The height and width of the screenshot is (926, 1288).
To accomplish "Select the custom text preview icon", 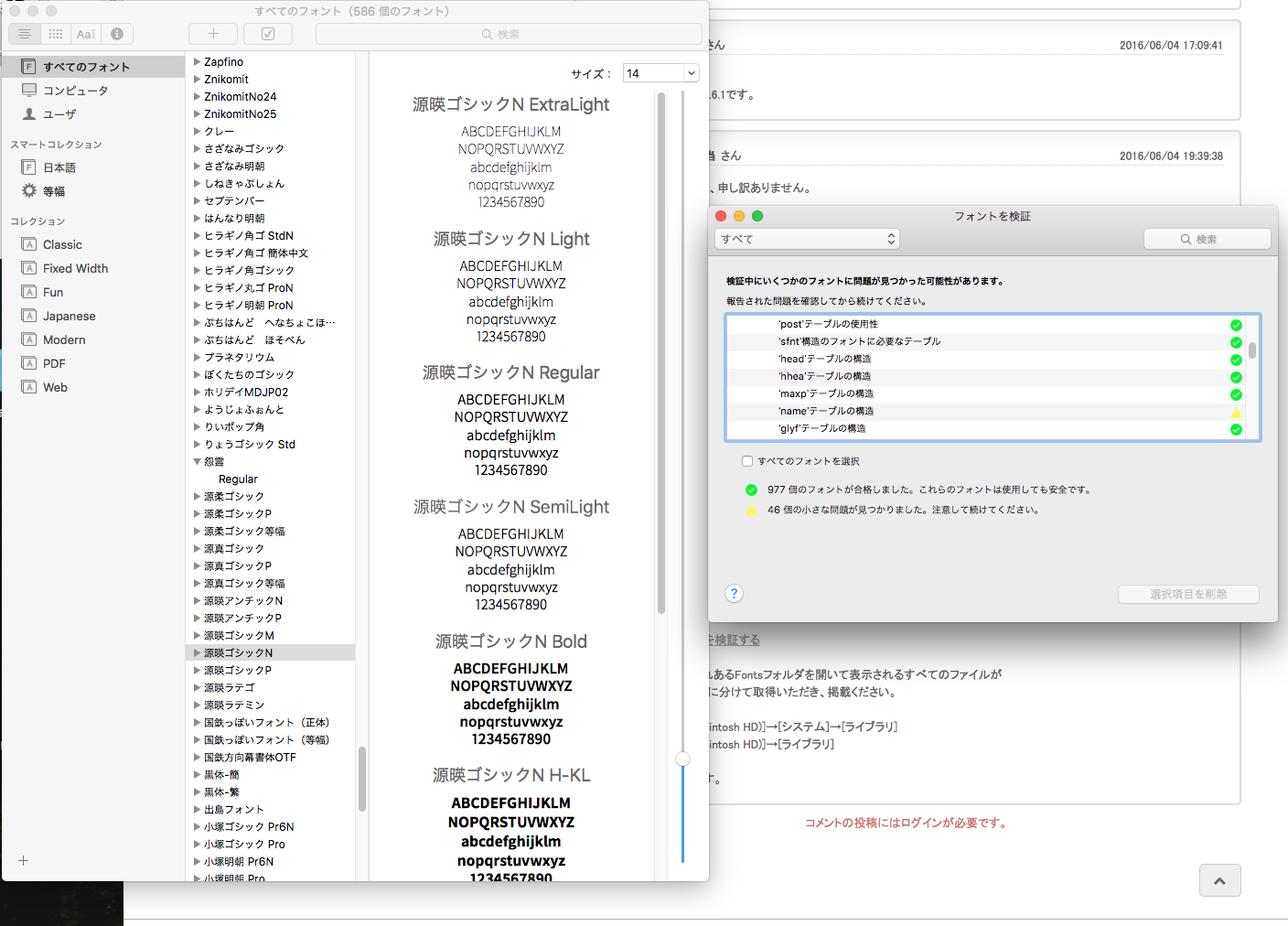I will 86,34.
